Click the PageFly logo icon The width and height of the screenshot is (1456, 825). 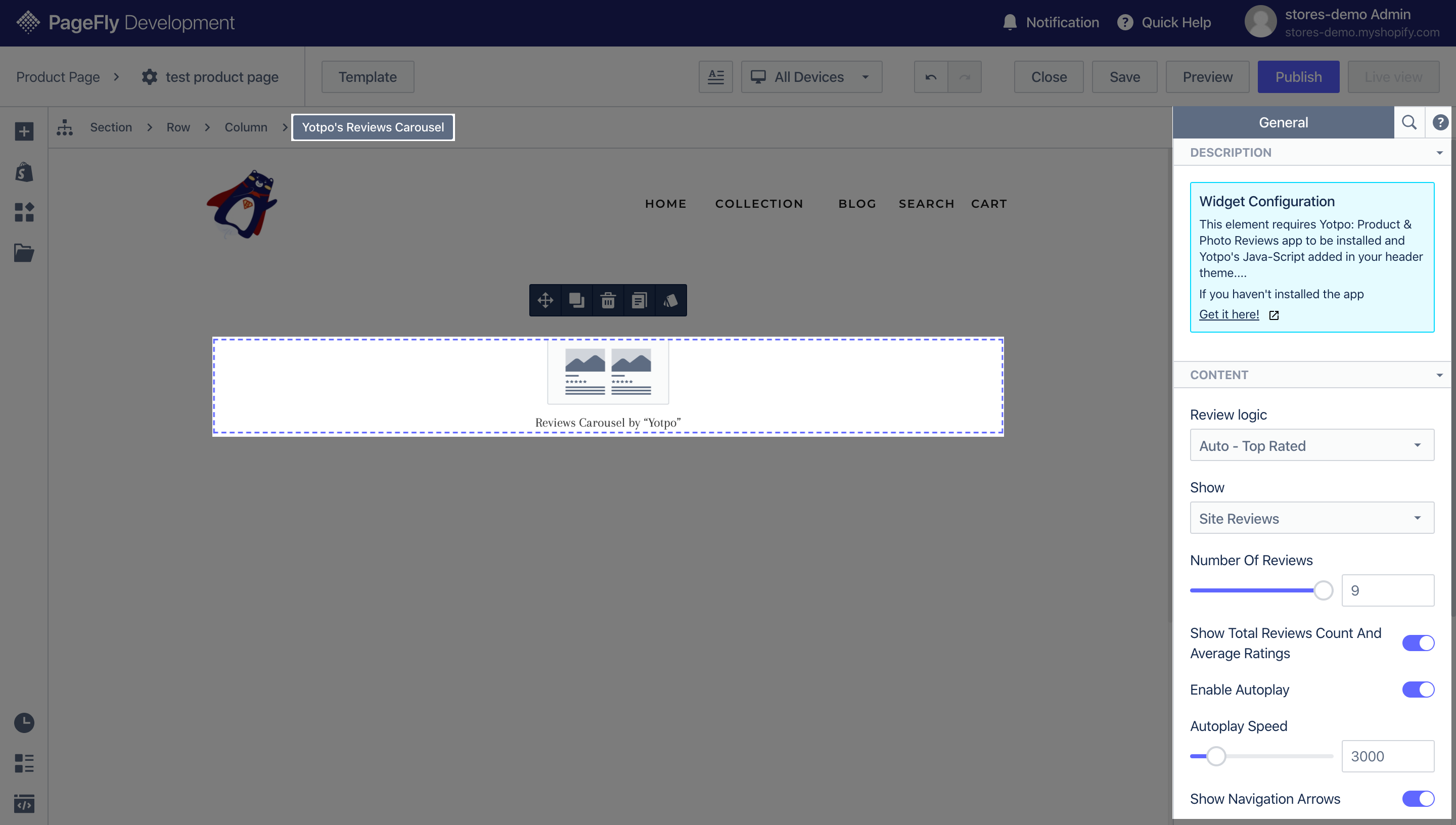point(28,22)
